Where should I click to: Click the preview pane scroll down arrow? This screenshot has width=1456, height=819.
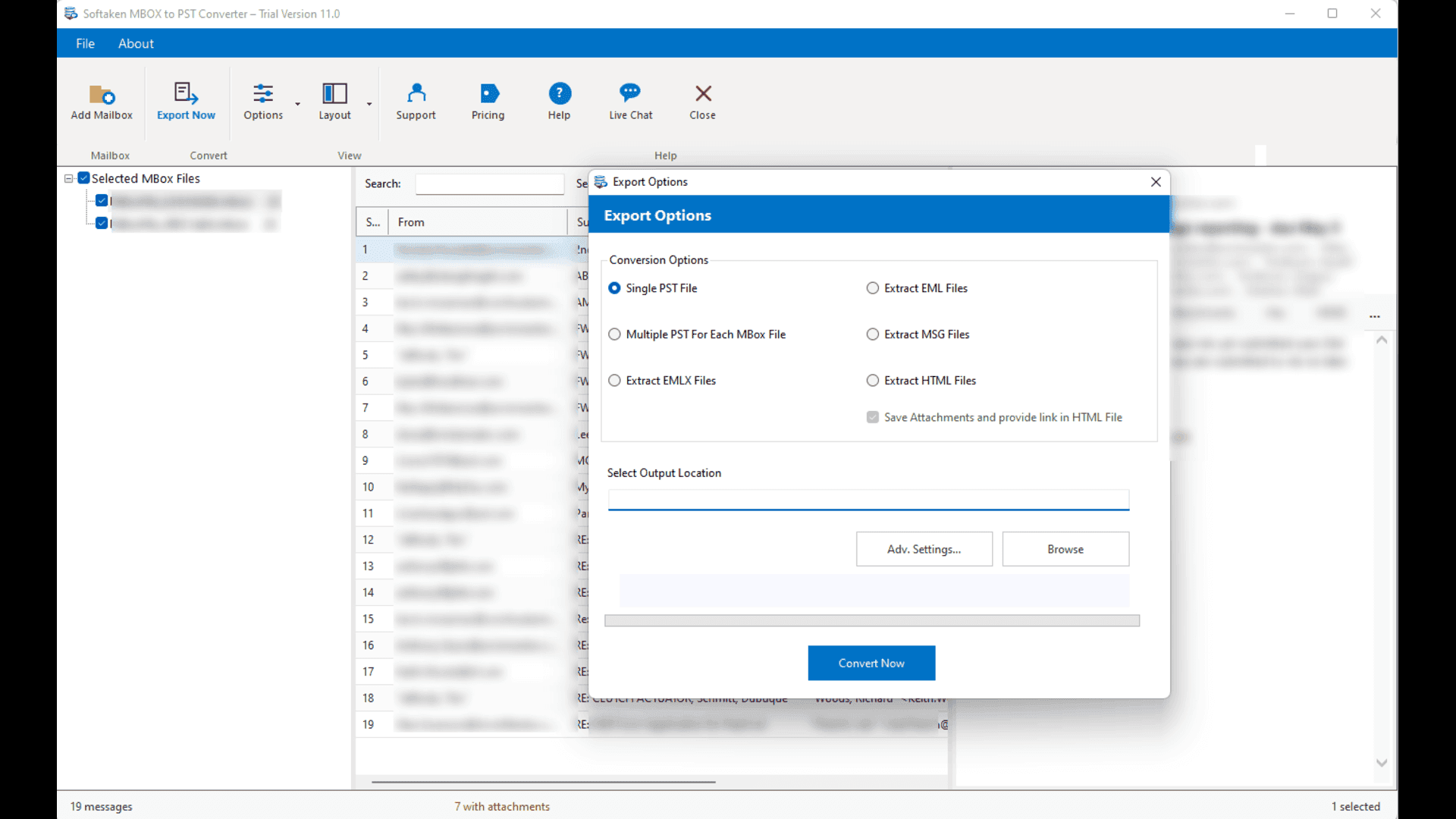[1382, 763]
